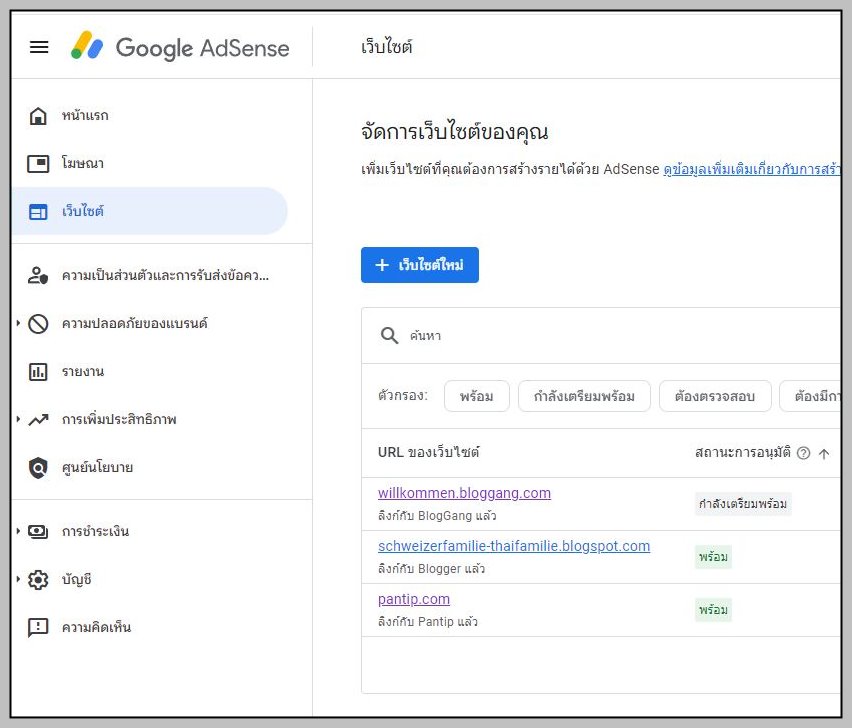This screenshot has height=728, width=852.
Task: Click the เว็บไซต์ page title in header
Action: click(386, 47)
